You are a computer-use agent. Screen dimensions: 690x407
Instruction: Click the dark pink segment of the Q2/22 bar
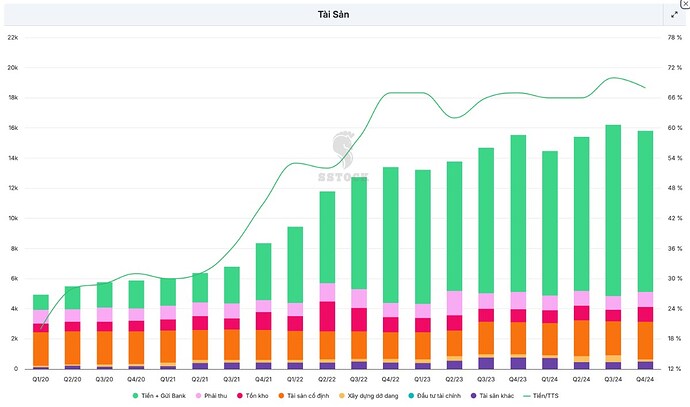(327, 316)
